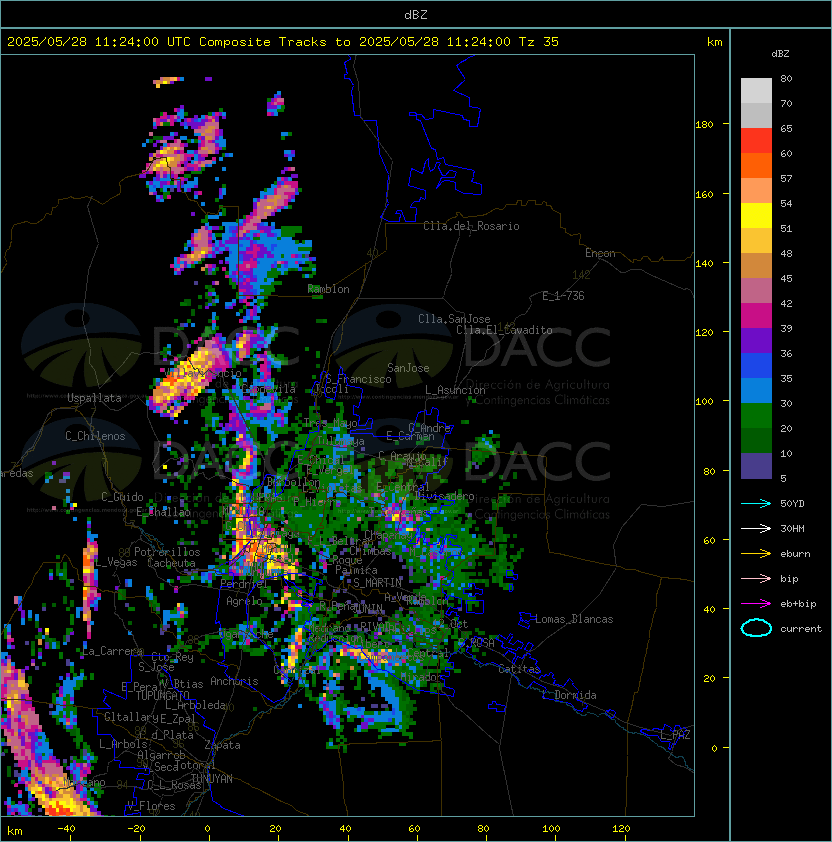Click the 'E_1-736' place label
This screenshot has height=842, width=832.
click(563, 296)
